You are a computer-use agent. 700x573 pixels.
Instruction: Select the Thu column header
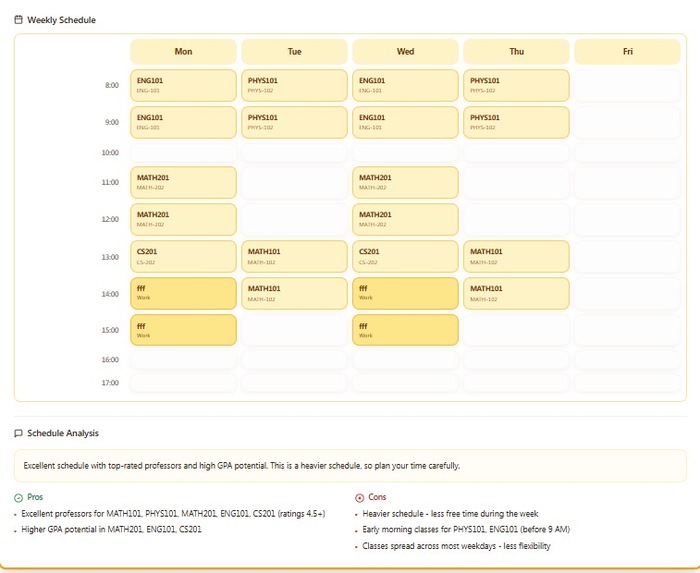coord(517,51)
